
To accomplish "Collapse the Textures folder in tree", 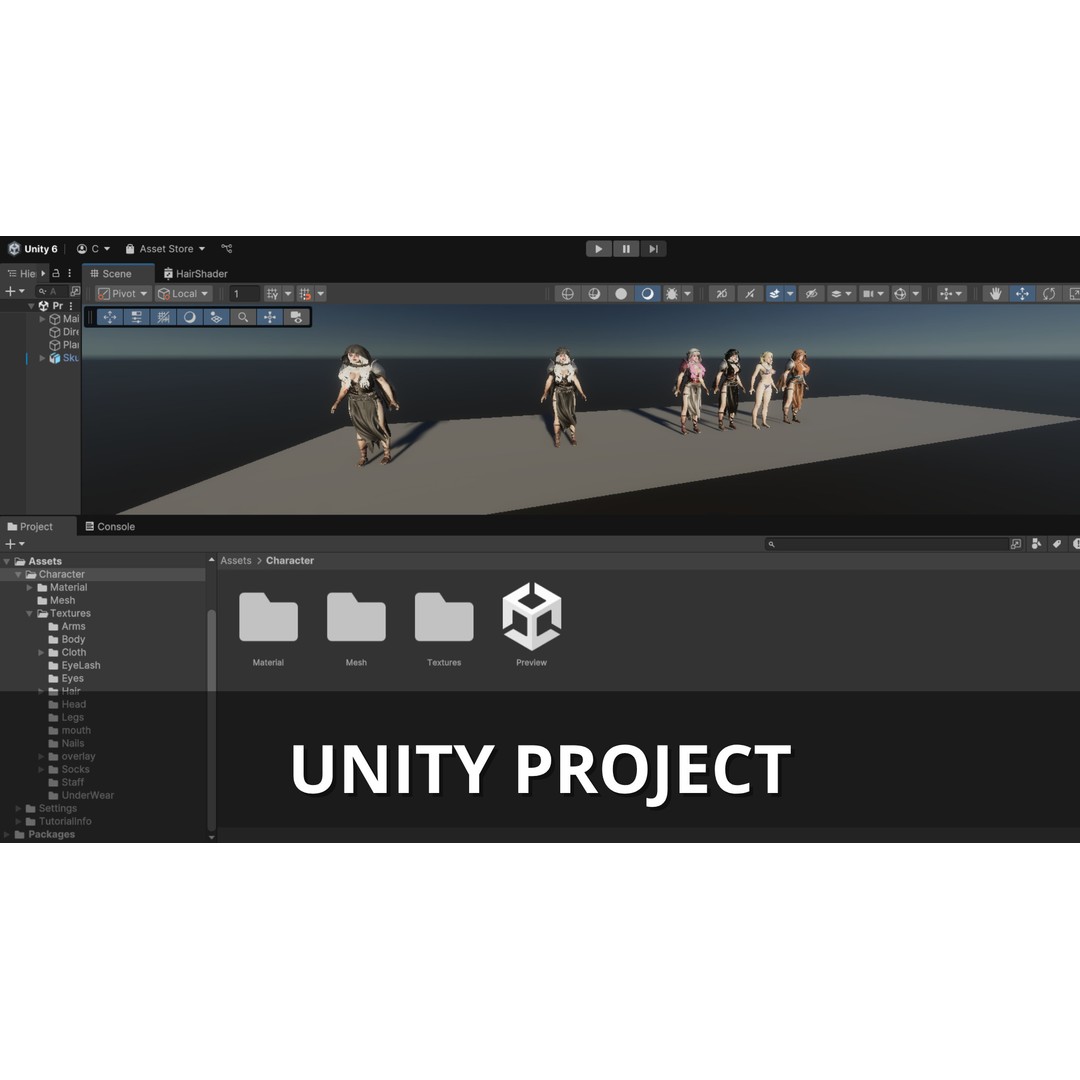I will click(x=30, y=614).
